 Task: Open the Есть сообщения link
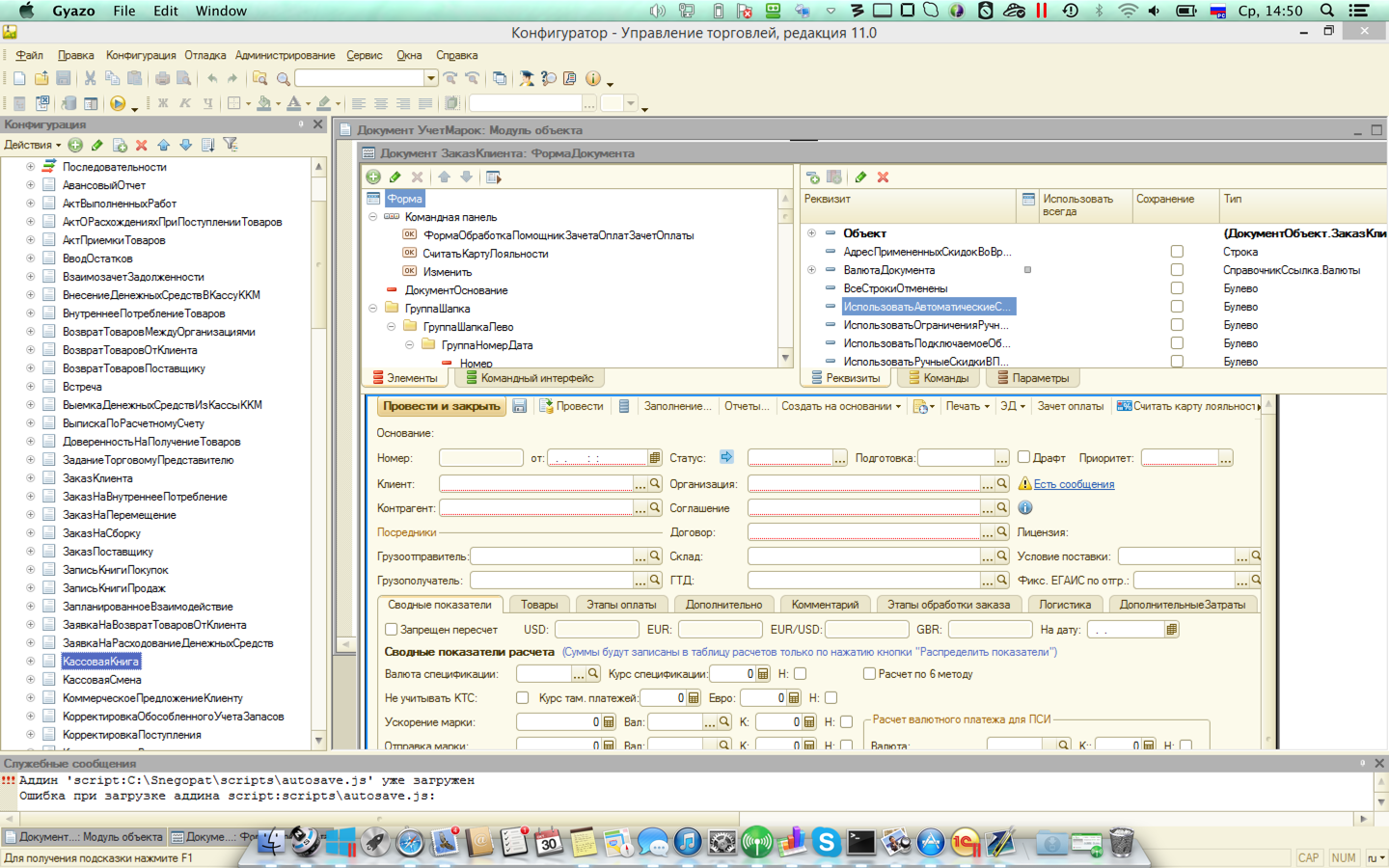coord(1074,484)
